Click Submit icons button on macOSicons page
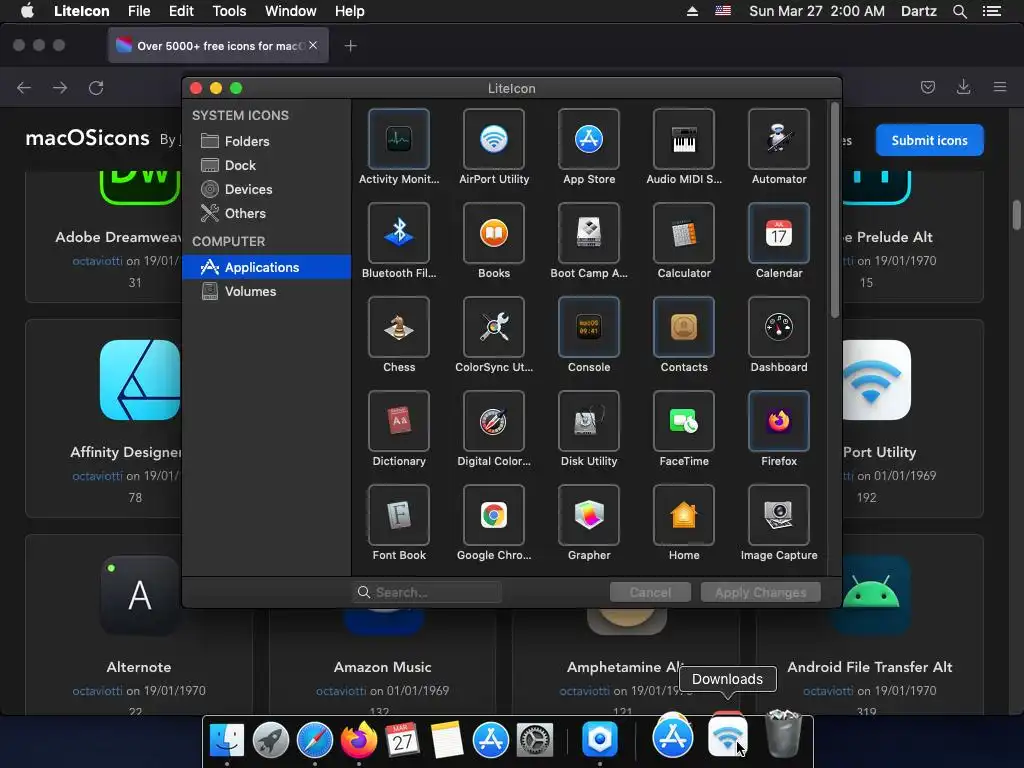 (929, 140)
